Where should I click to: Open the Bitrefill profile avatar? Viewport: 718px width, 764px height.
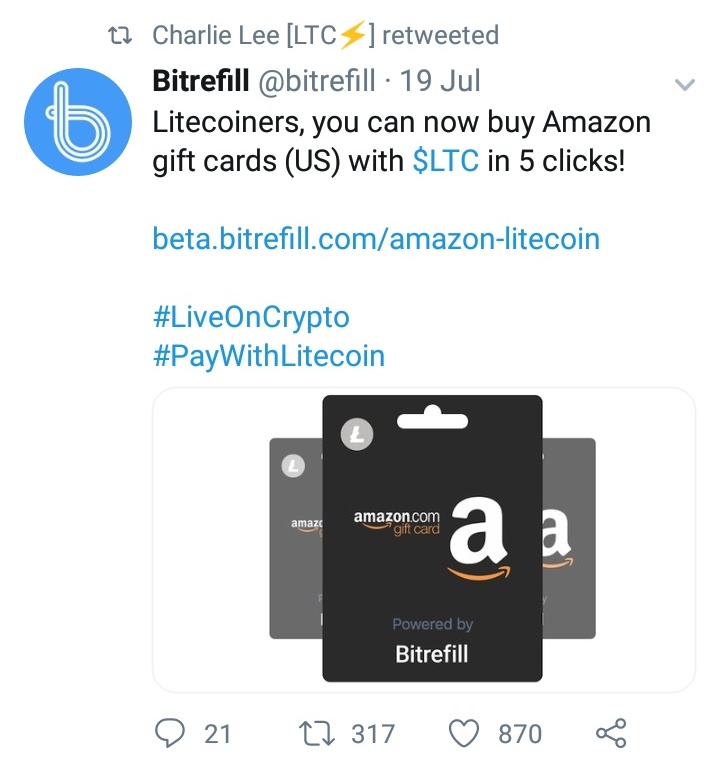(x=78, y=122)
